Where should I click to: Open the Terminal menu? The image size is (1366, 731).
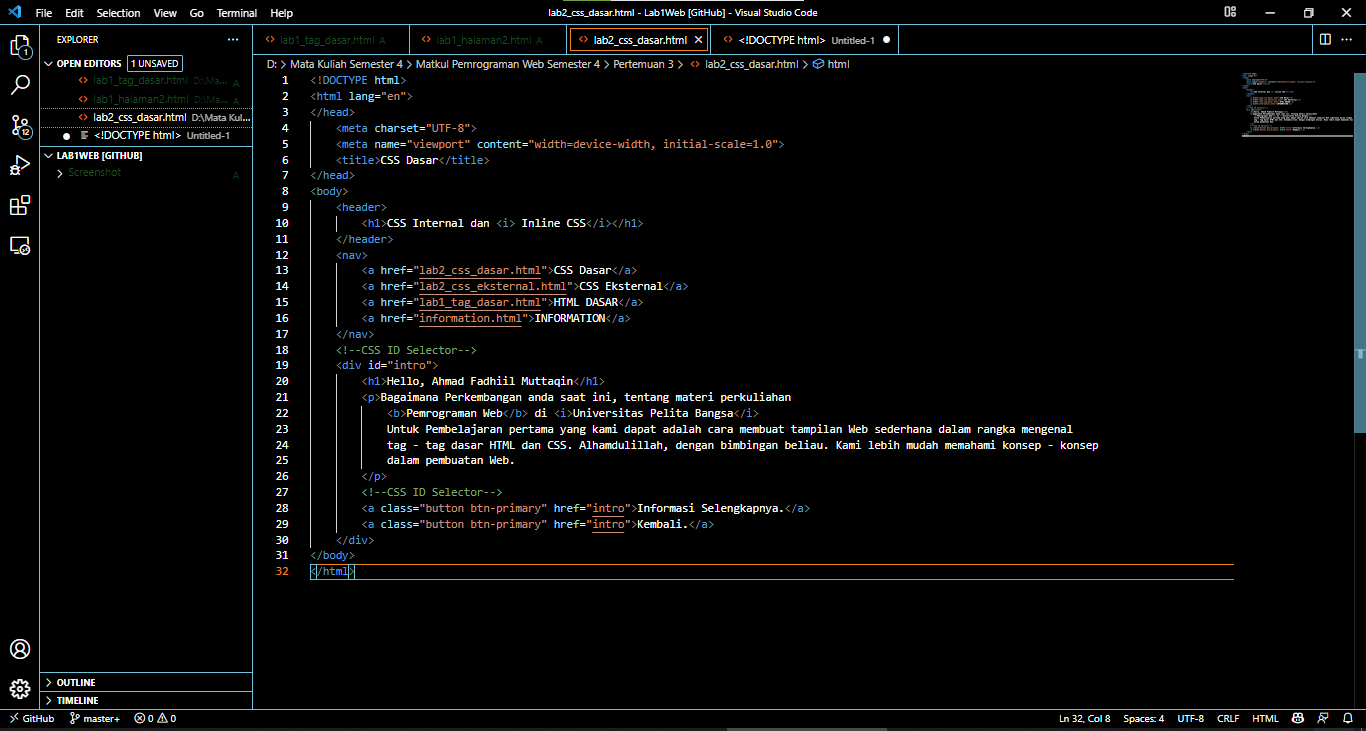pos(236,13)
